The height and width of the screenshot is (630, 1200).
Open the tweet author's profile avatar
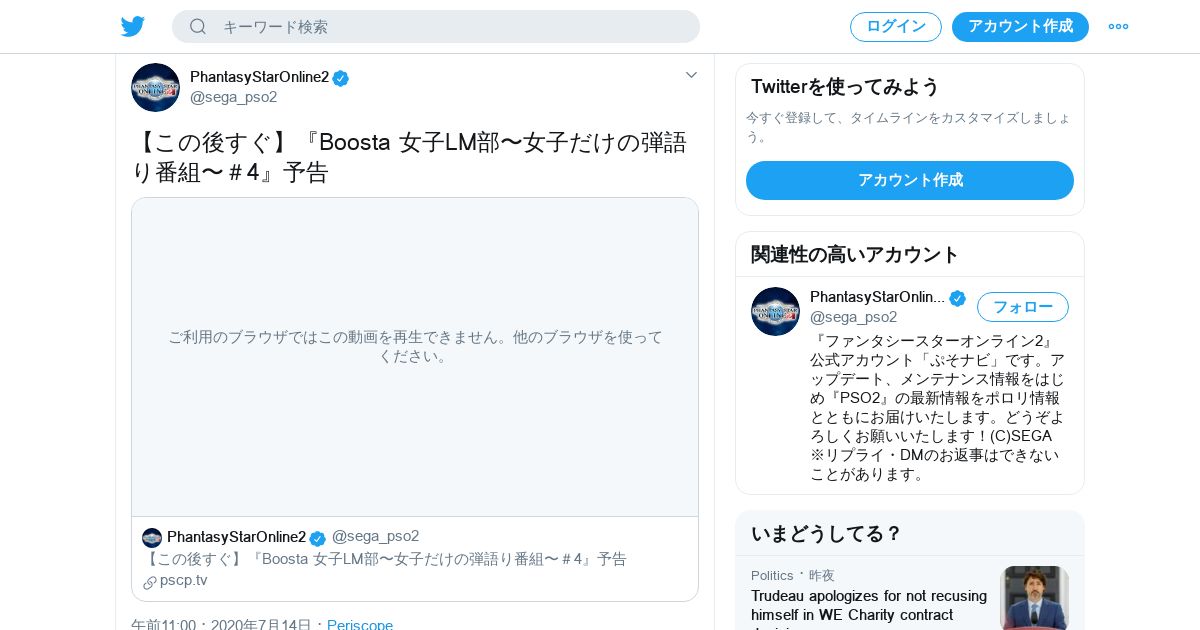(155, 87)
